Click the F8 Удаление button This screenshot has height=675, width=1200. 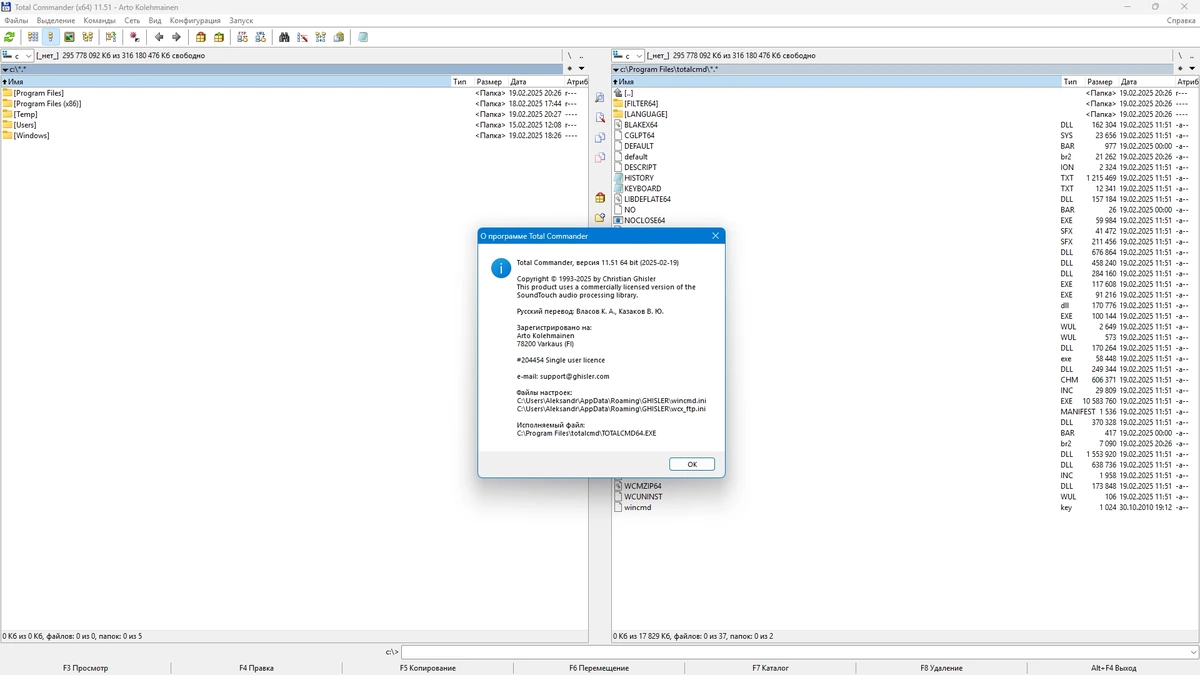[941, 667]
